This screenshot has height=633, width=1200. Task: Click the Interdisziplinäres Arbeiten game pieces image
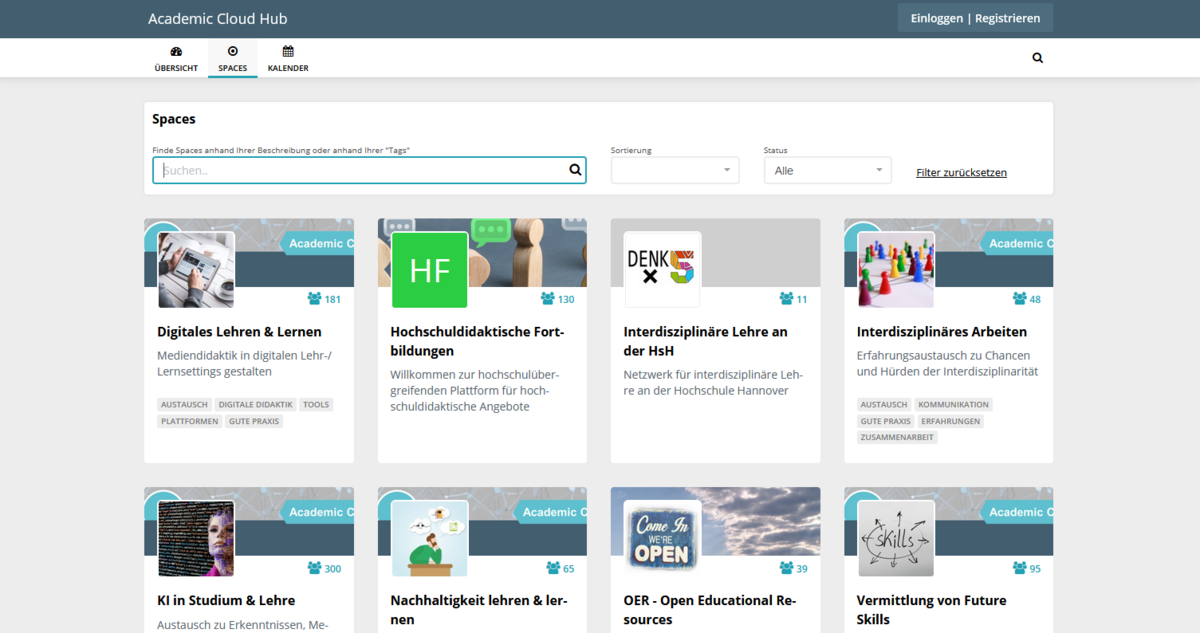[x=896, y=270]
